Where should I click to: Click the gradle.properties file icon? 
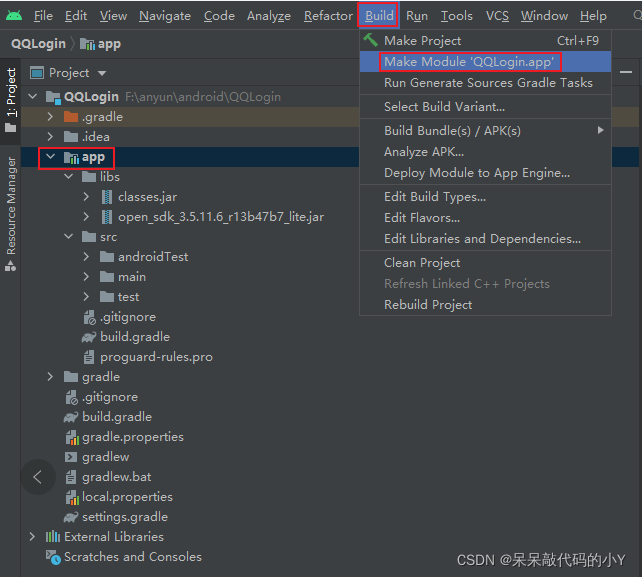point(72,437)
